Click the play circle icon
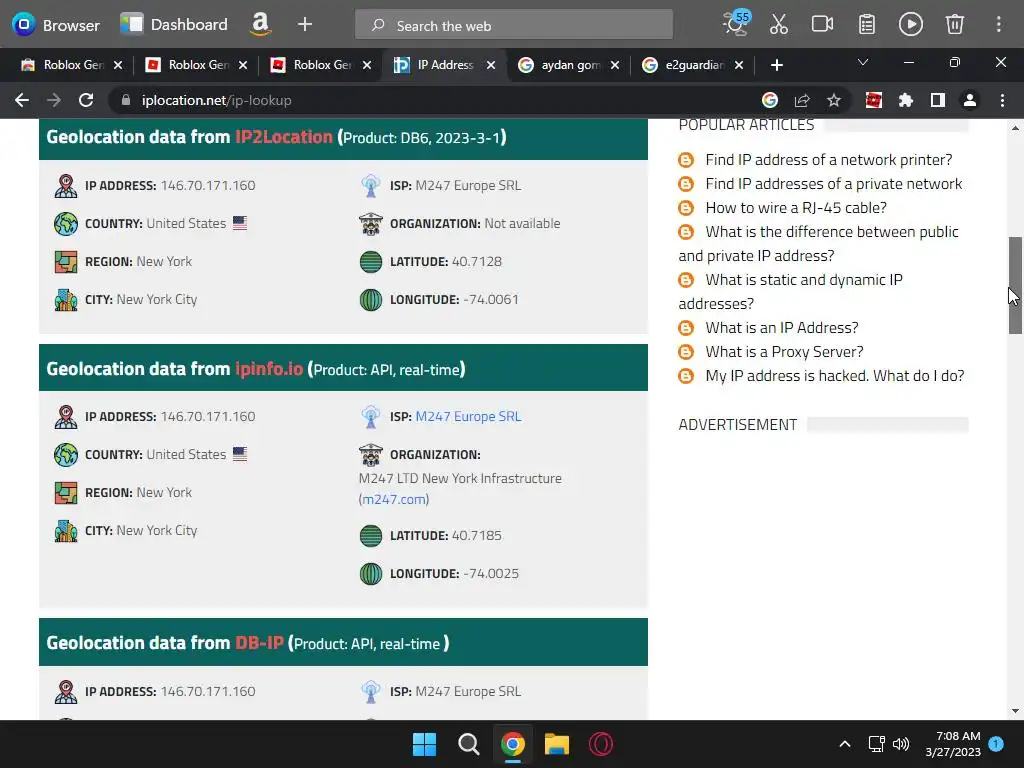The height and width of the screenshot is (768, 1024). 910,25
